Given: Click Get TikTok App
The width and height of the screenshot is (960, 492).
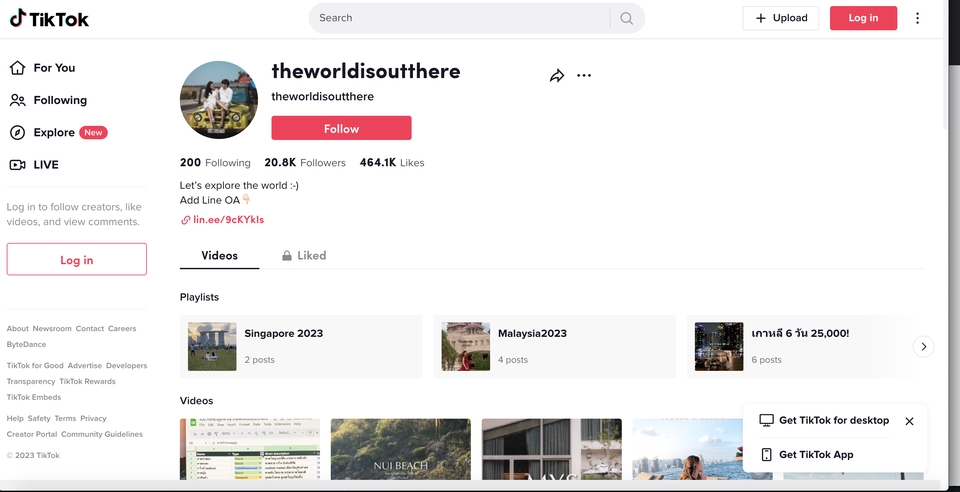Looking at the screenshot, I should [816, 455].
